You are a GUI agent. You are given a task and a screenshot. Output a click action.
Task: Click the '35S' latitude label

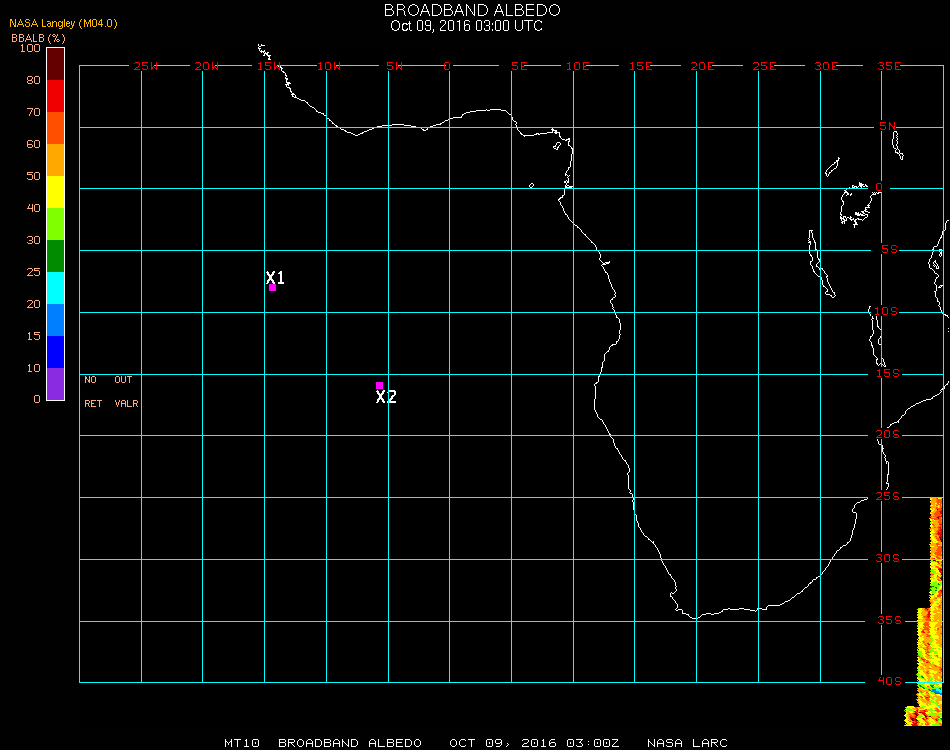point(889,620)
